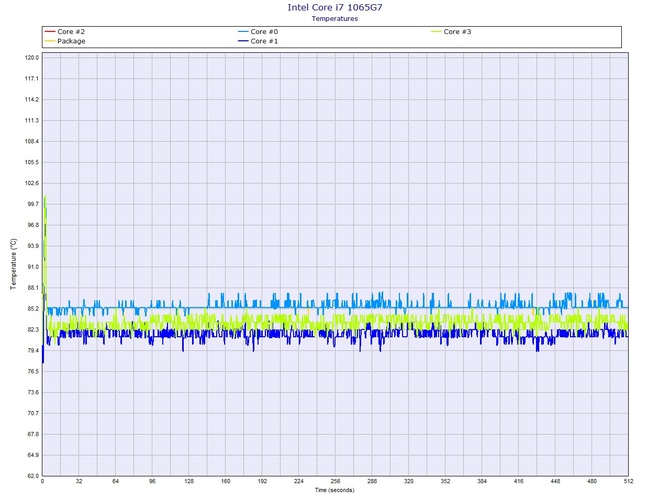This screenshot has width=670, height=502.
Task: Click the 352 x-axis label
Action: (445, 481)
